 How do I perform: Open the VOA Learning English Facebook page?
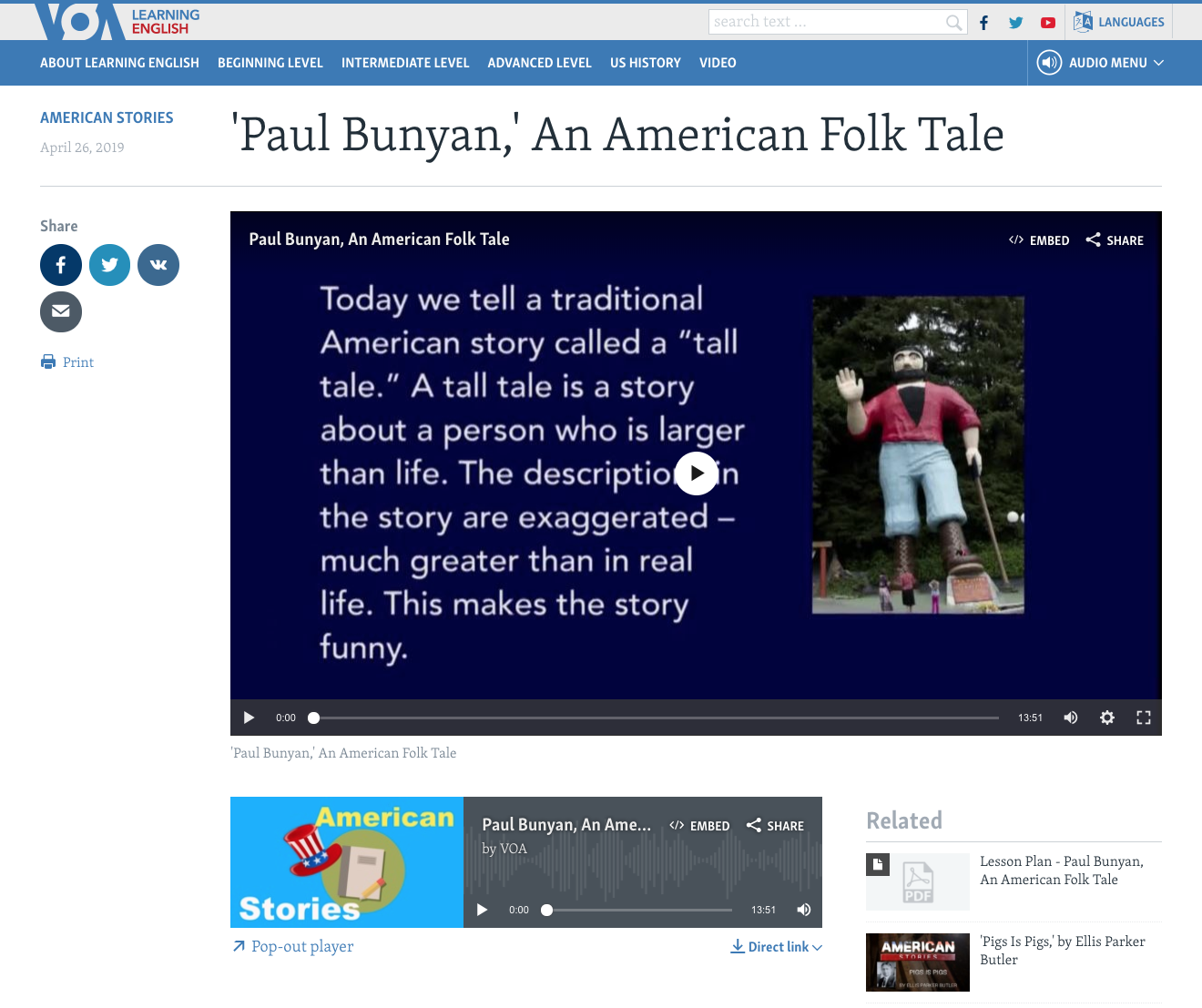coord(983,22)
